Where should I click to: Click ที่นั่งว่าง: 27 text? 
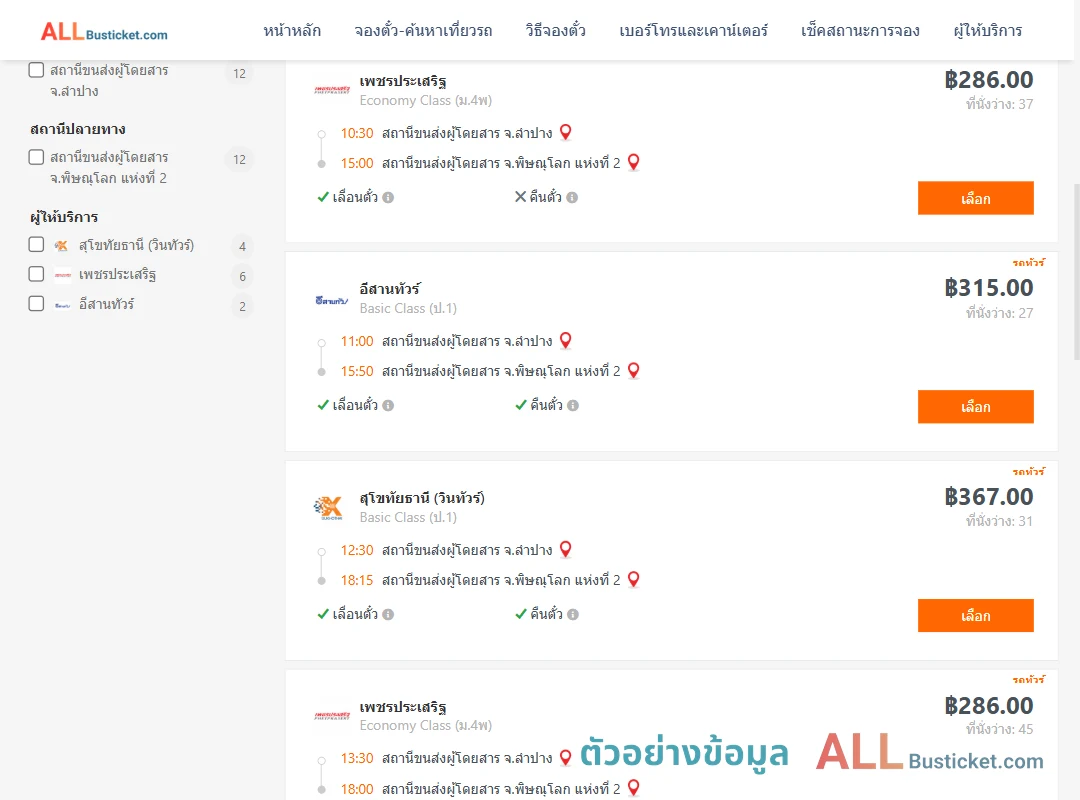coord(999,313)
